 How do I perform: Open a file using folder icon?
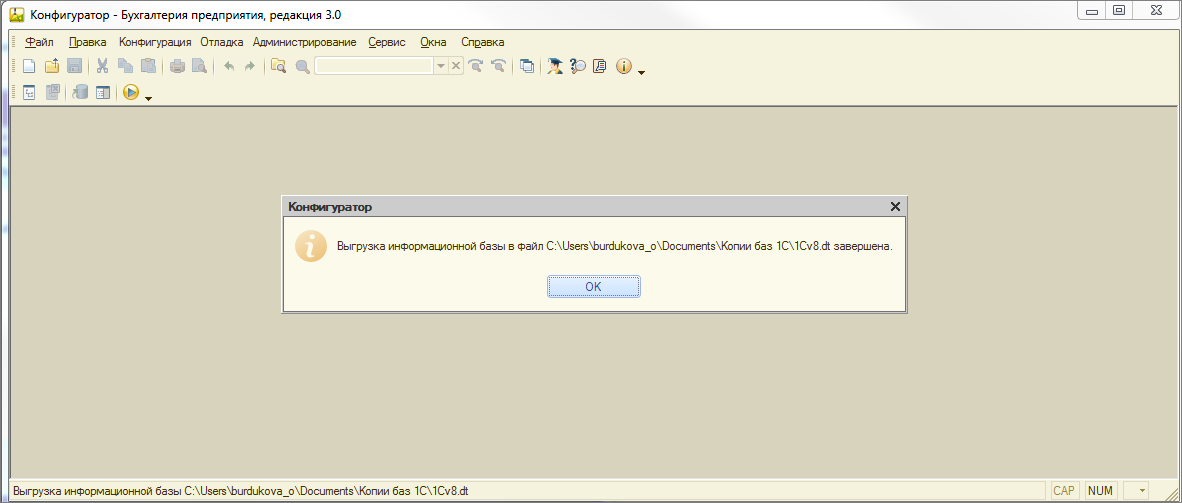[x=51, y=66]
